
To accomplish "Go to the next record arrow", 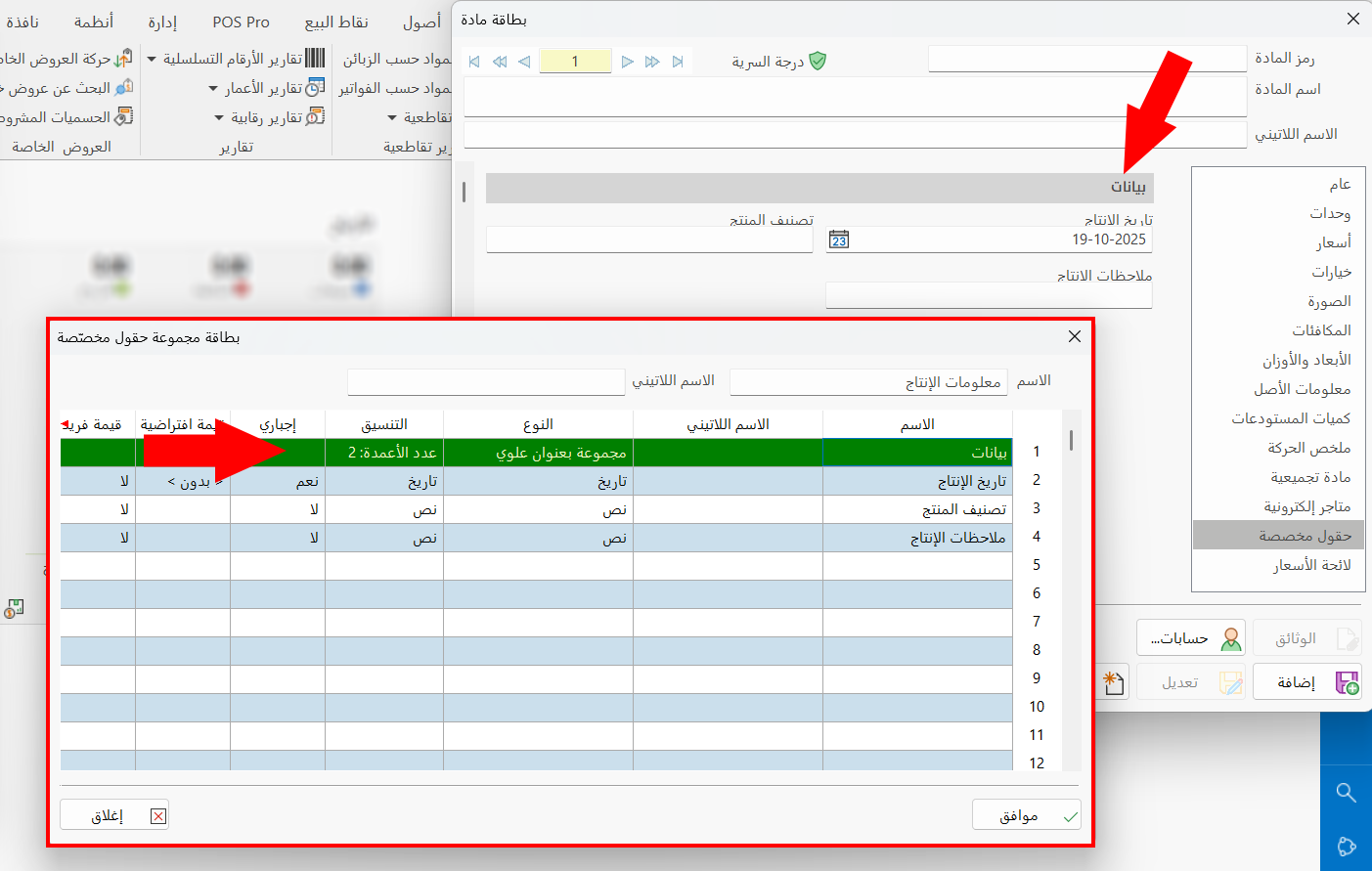I will coord(628,62).
